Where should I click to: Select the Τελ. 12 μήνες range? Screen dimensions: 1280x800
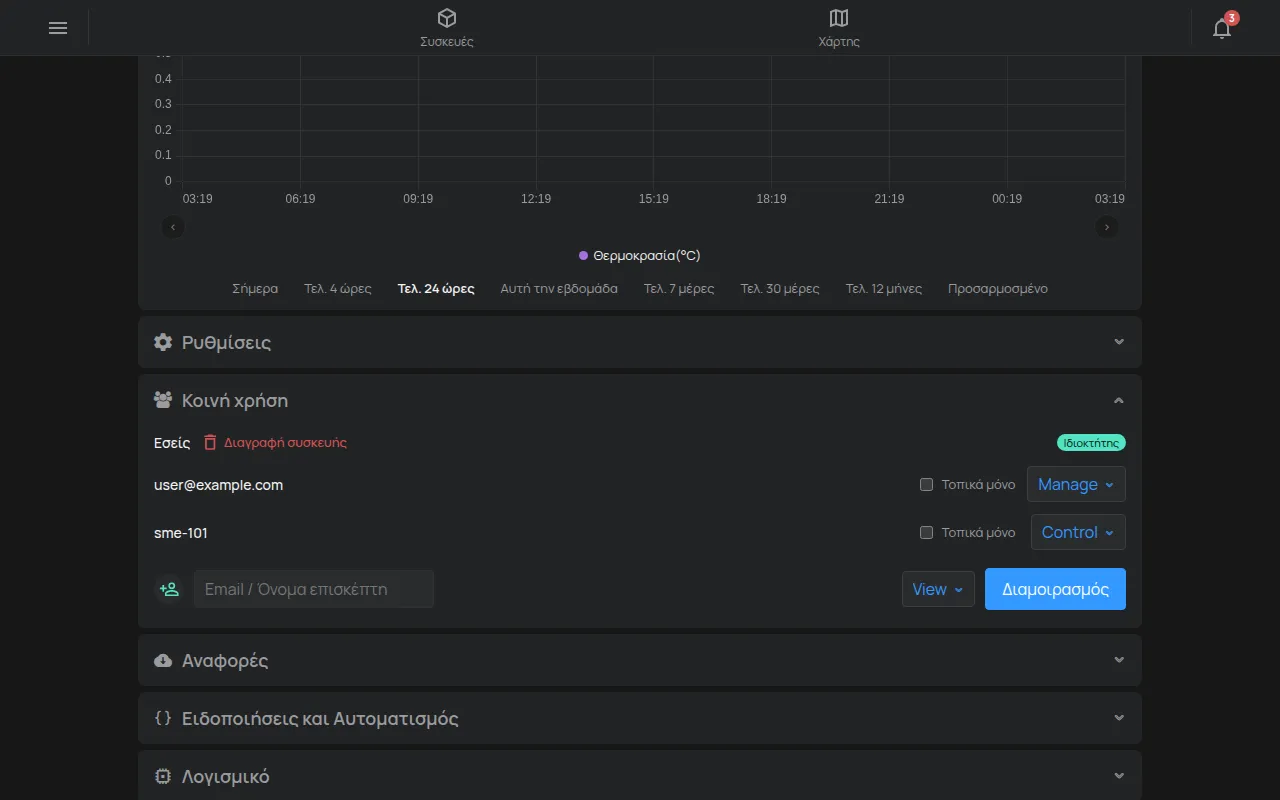pyautogui.click(x=884, y=289)
